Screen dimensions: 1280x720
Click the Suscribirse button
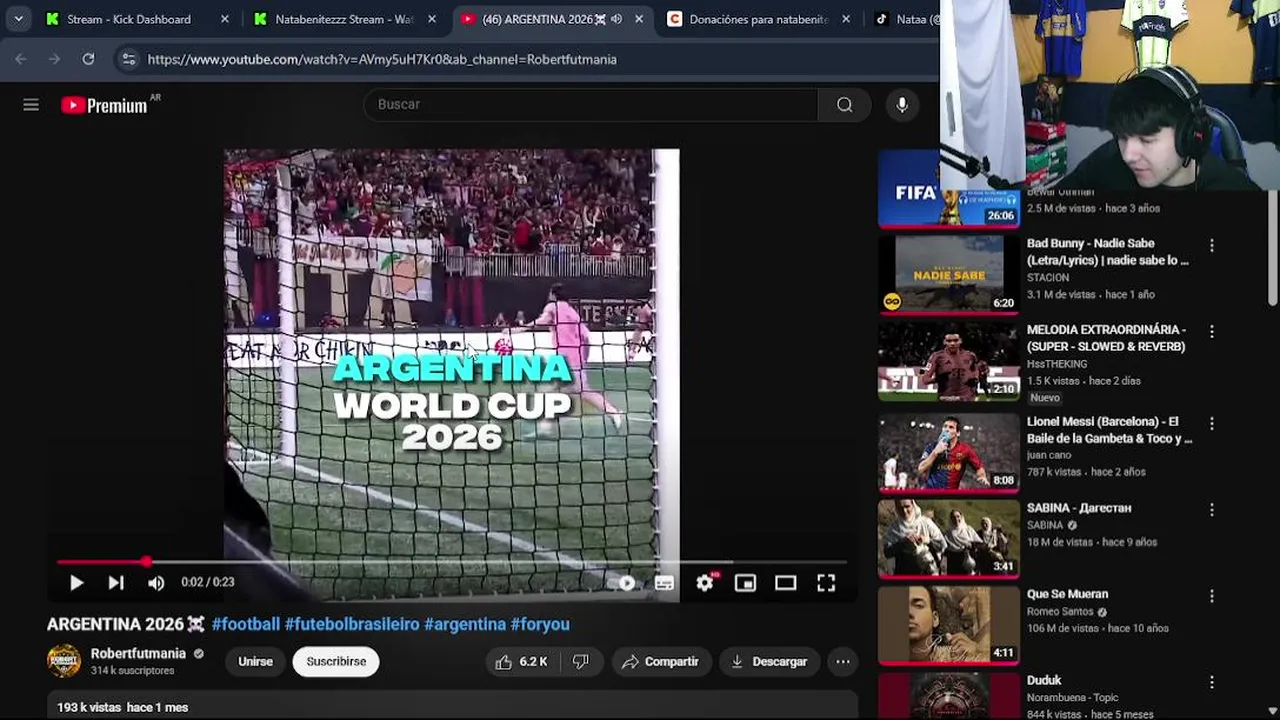(x=336, y=662)
